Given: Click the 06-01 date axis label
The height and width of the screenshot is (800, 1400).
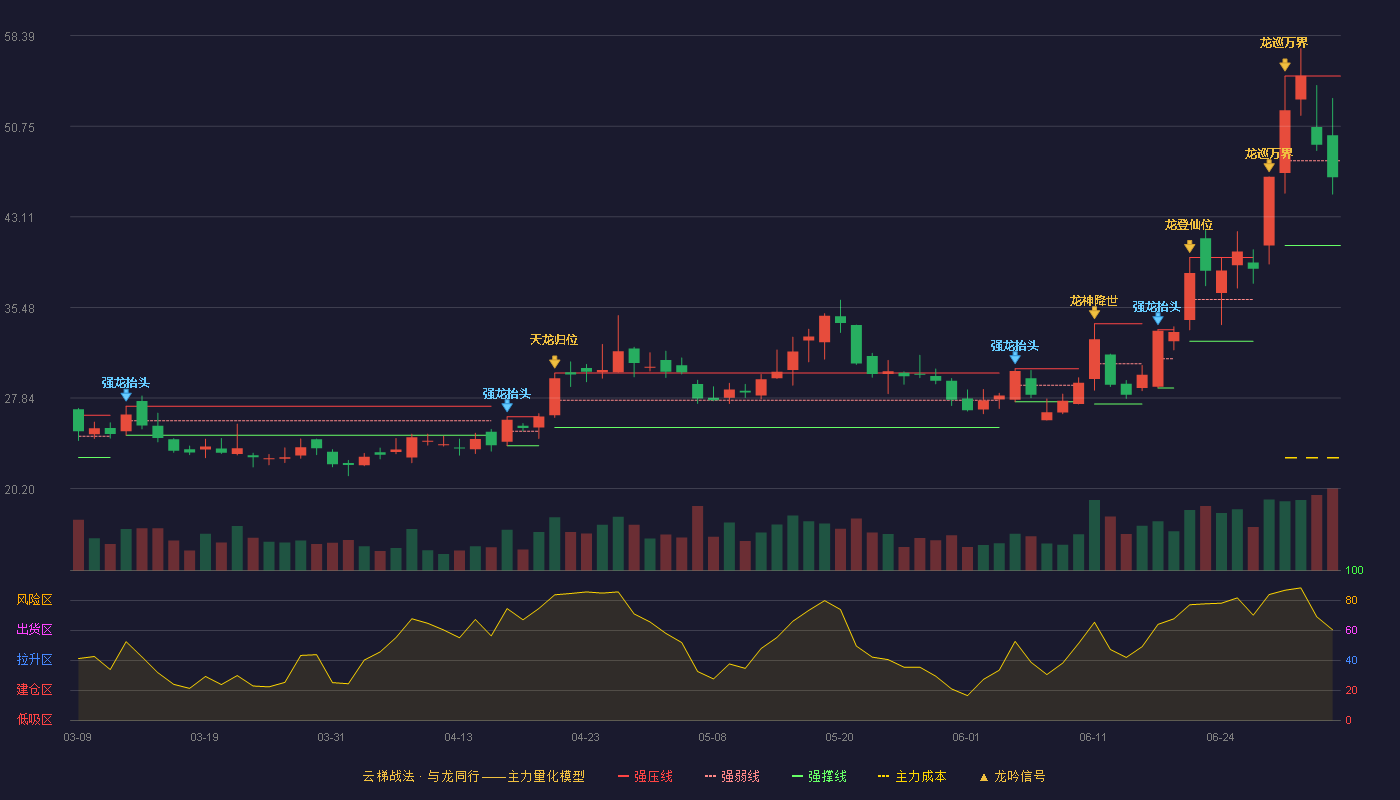Looking at the screenshot, I should [966, 737].
